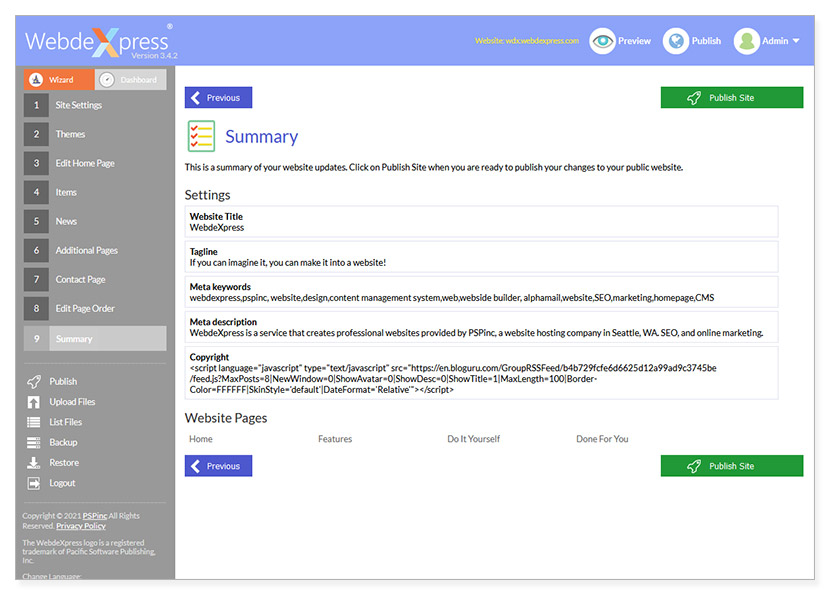The width and height of the screenshot is (830, 595).
Task: Click the number 8 step box
Action: (x=37, y=309)
